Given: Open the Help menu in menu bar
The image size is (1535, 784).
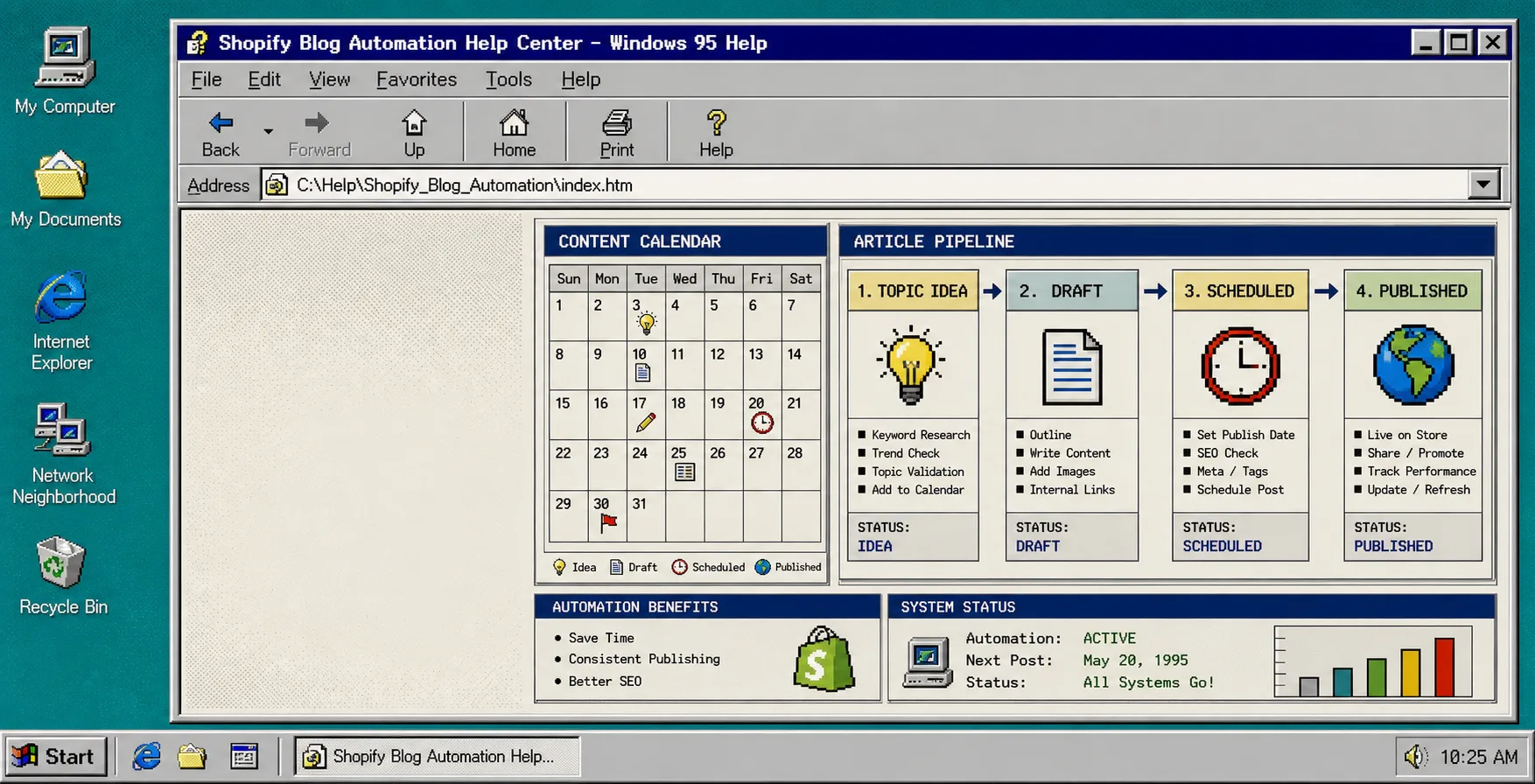Looking at the screenshot, I should tap(581, 80).
